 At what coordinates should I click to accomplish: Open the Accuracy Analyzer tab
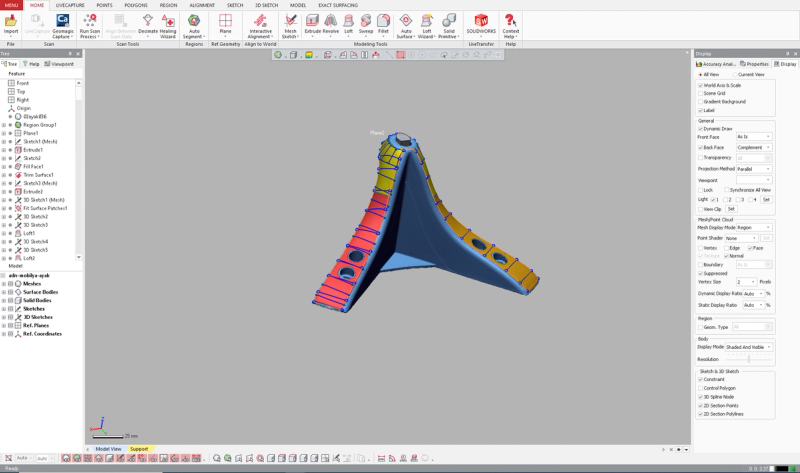[716, 64]
